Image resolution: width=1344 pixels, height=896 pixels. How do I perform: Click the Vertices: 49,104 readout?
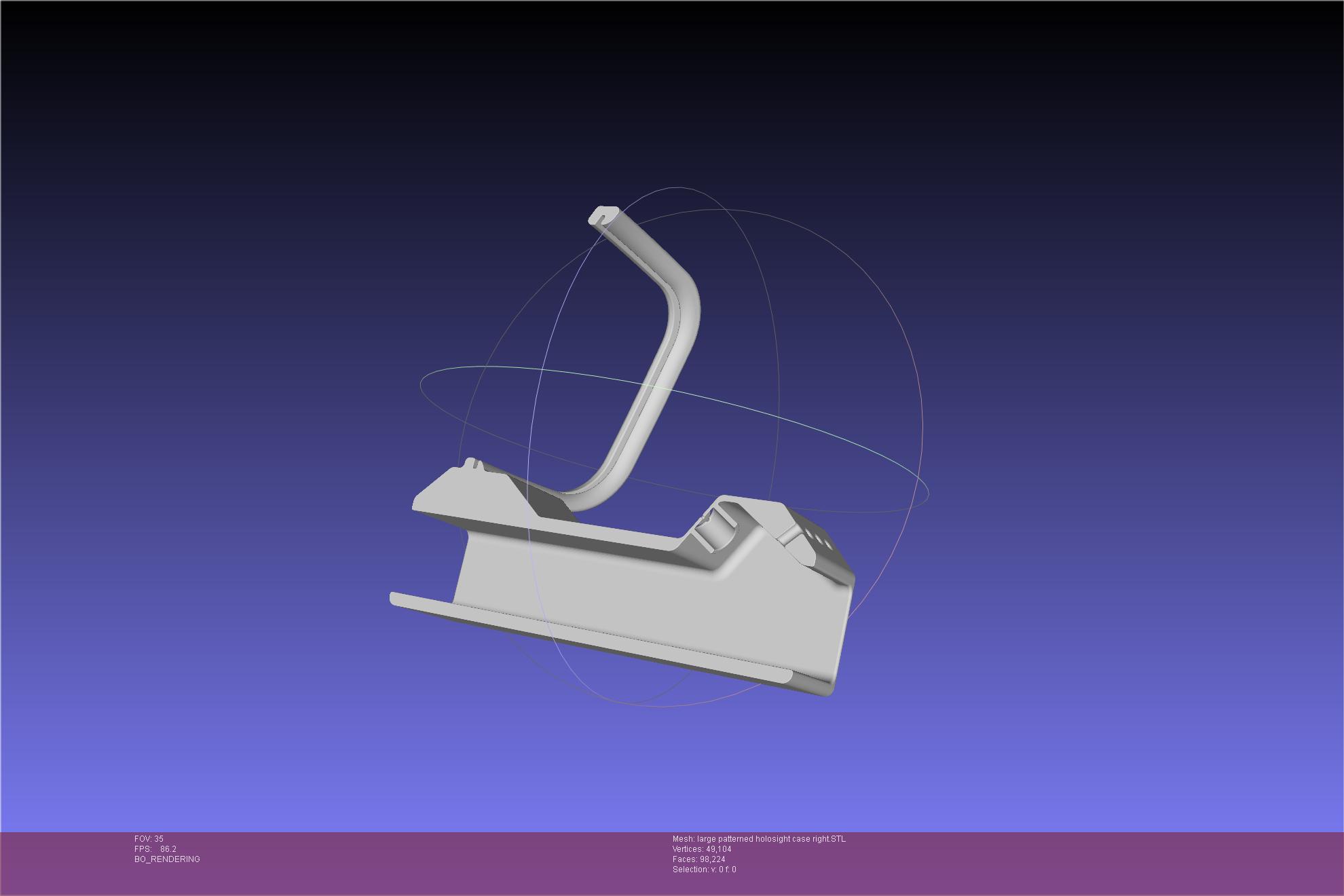(701, 849)
